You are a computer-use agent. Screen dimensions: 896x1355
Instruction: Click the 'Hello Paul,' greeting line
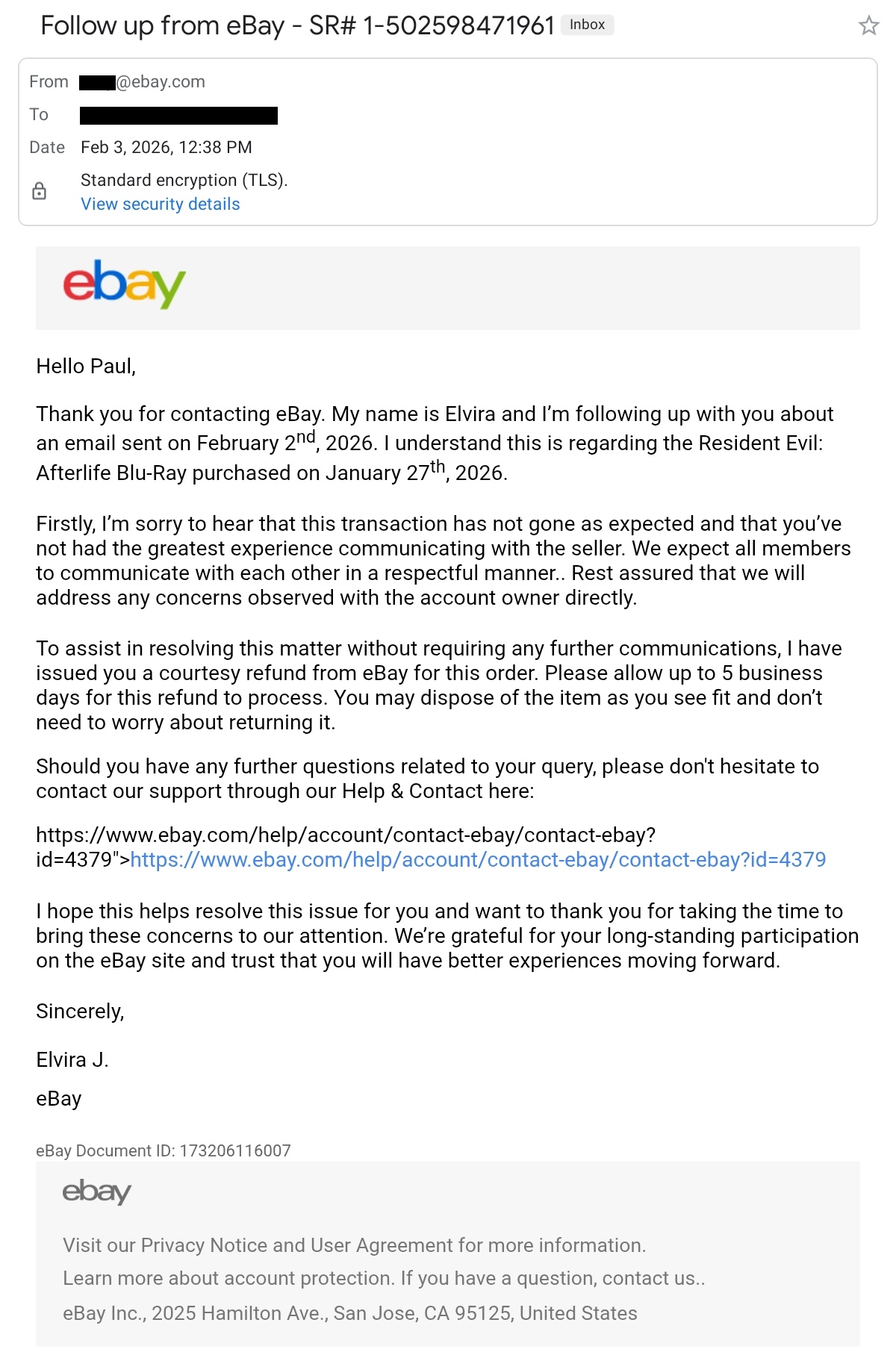pyautogui.click(x=86, y=367)
